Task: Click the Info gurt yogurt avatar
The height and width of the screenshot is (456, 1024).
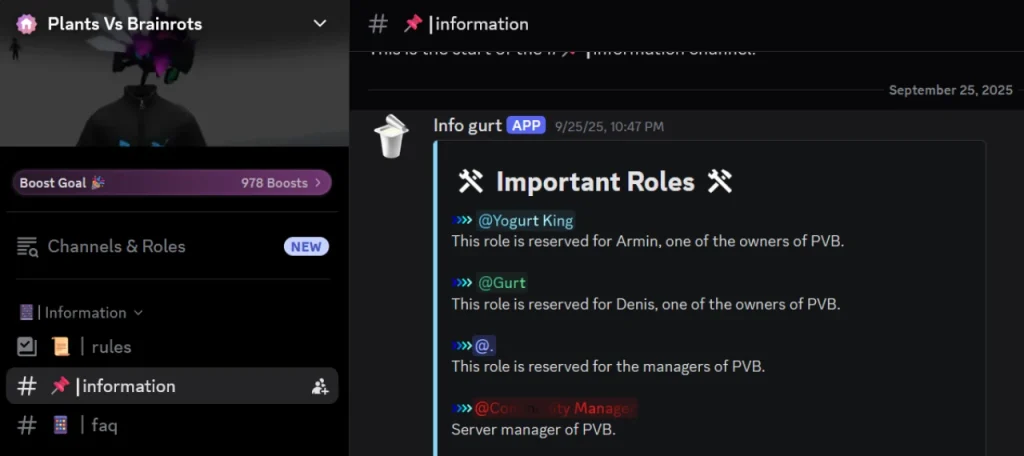Action: [391, 136]
